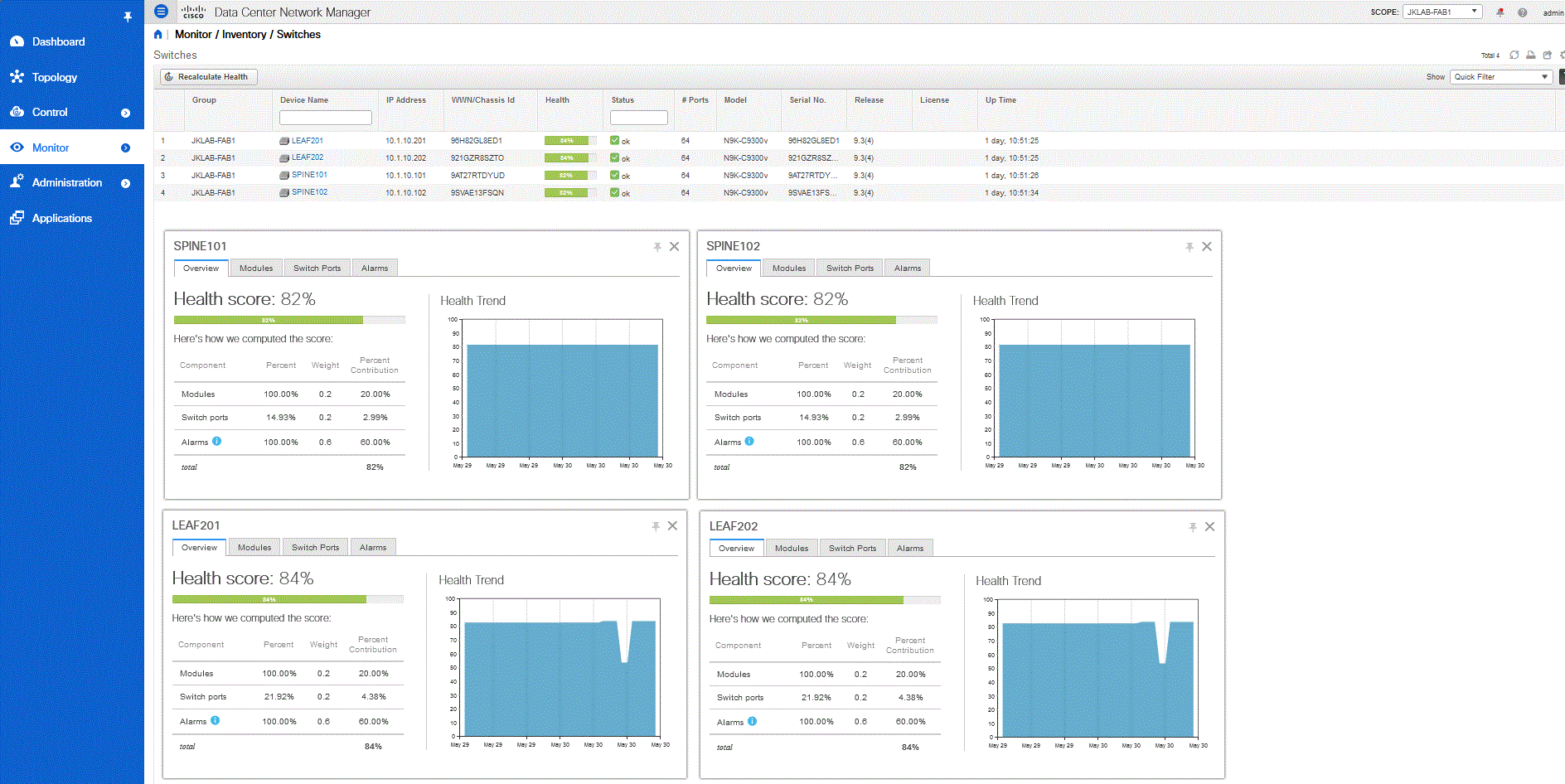The height and width of the screenshot is (784, 1565).
Task: Show Alarms info in SPINE101 panel
Action: (216, 442)
